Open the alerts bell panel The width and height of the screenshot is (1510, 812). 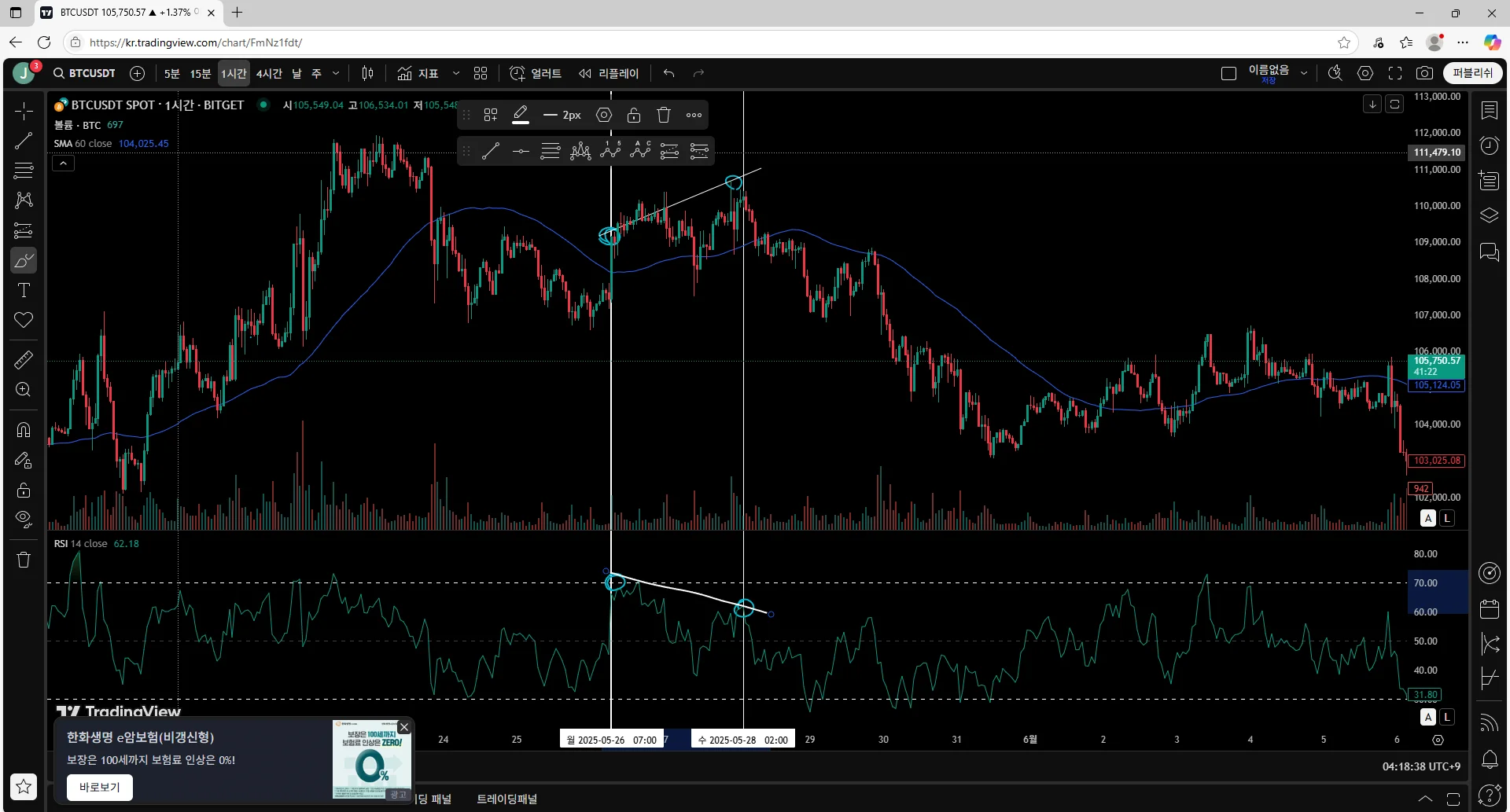(1490, 759)
